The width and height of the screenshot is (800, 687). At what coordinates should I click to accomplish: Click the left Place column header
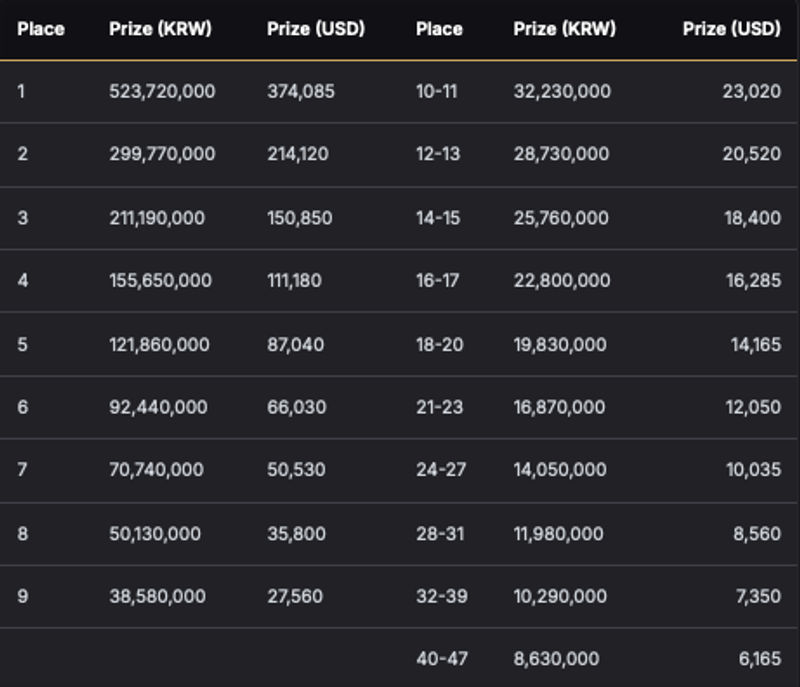click(x=41, y=29)
